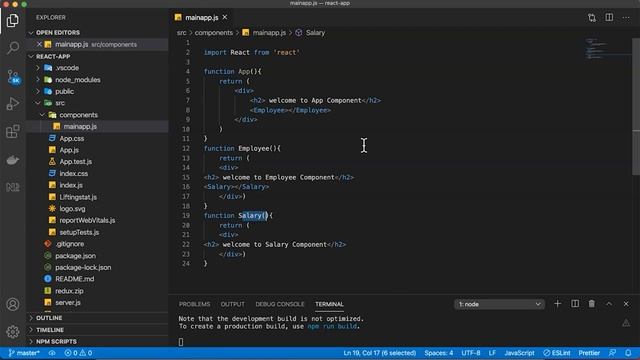Screen dimensions: 640x360
Task: Open the editor More Actions menu
Action: coord(626,18)
